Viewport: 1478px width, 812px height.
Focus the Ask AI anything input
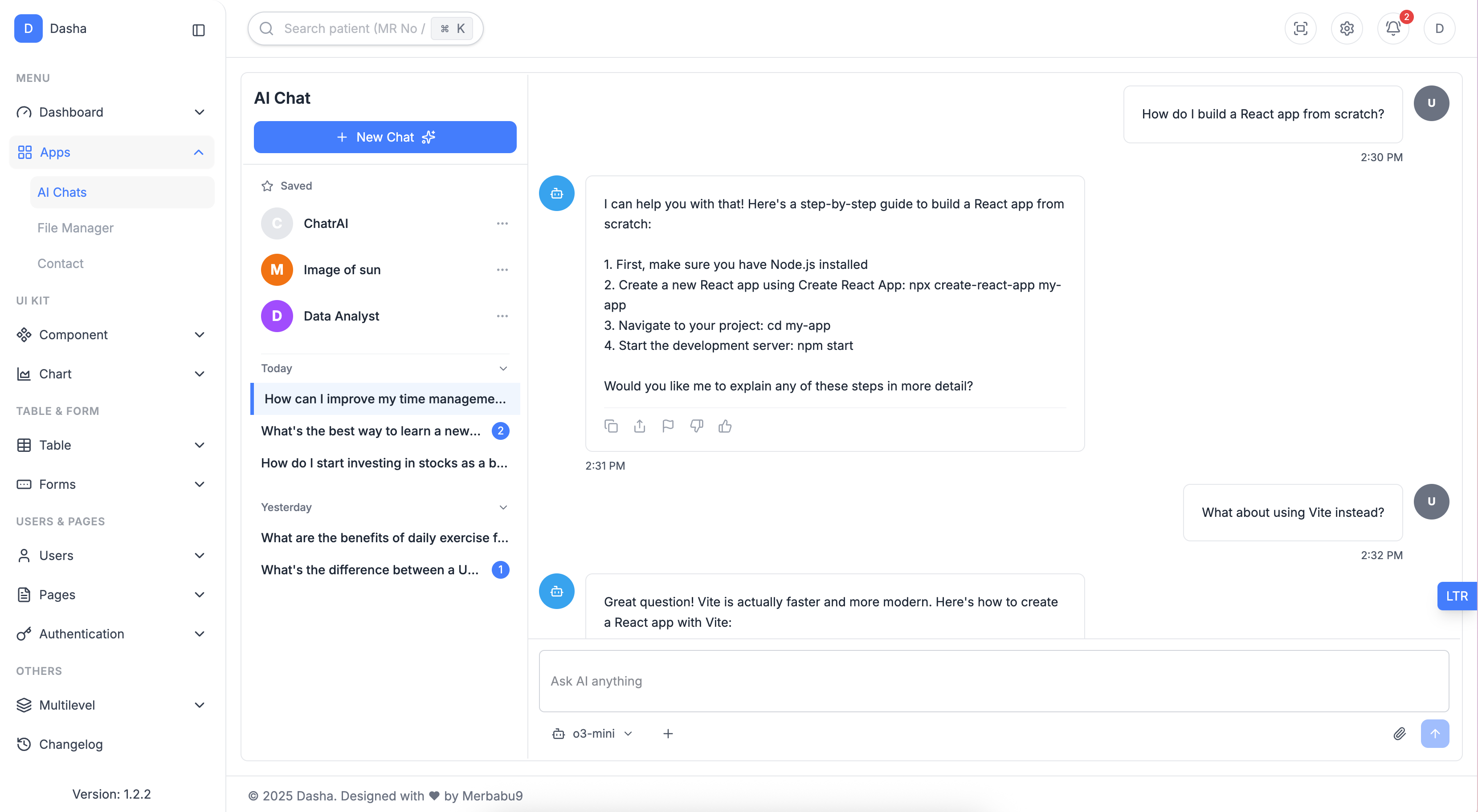coord(994,681)
